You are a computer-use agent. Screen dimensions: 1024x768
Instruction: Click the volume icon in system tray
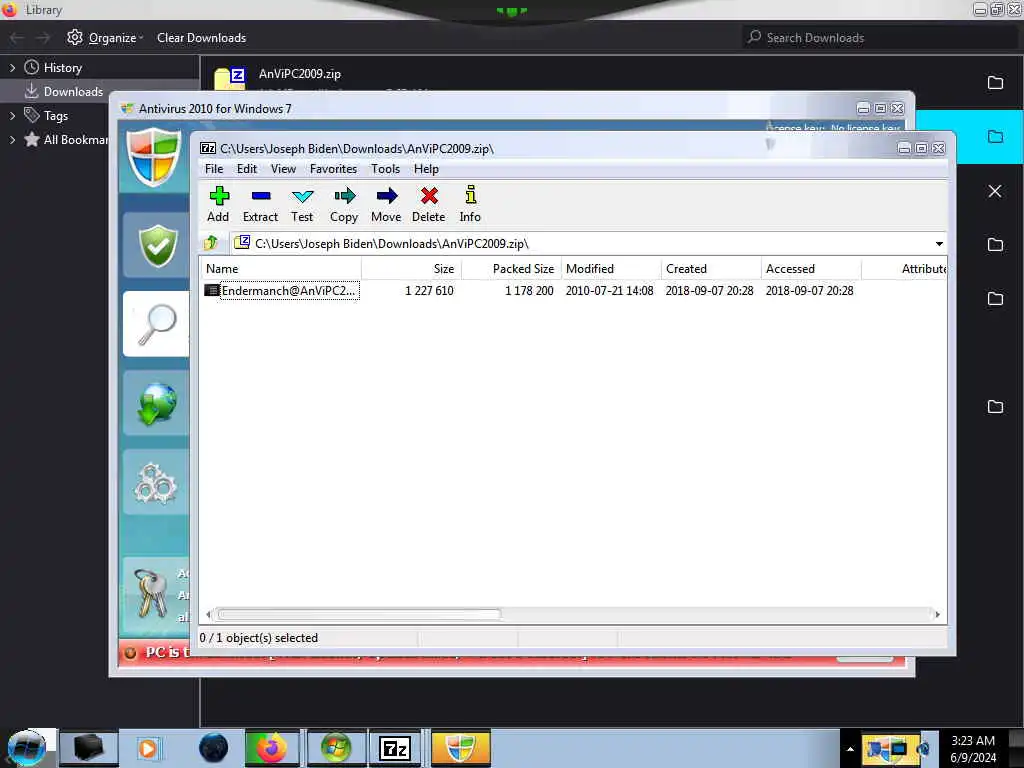pos(923,749)
